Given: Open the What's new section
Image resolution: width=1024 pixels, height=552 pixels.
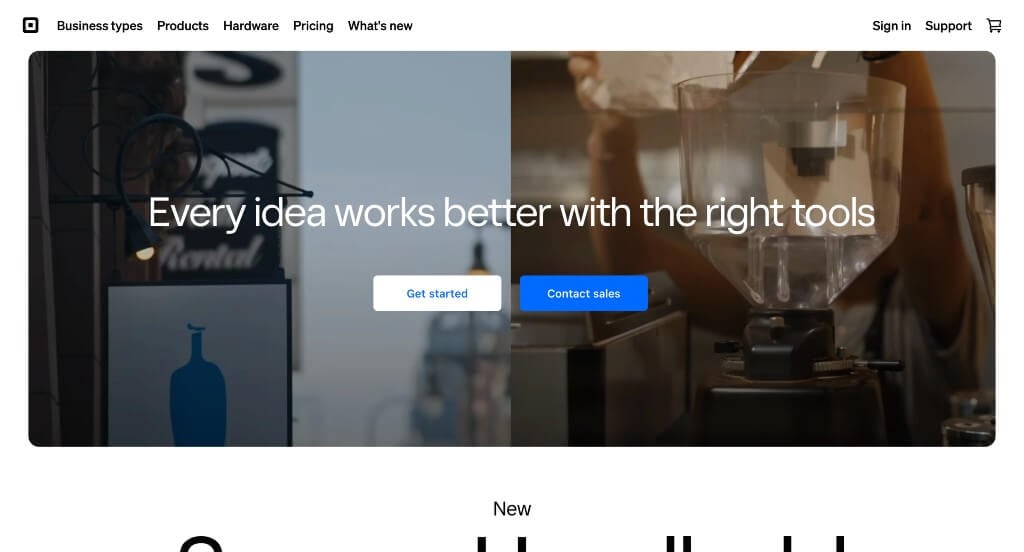Looking at the screenshot, I should [380, 25].
